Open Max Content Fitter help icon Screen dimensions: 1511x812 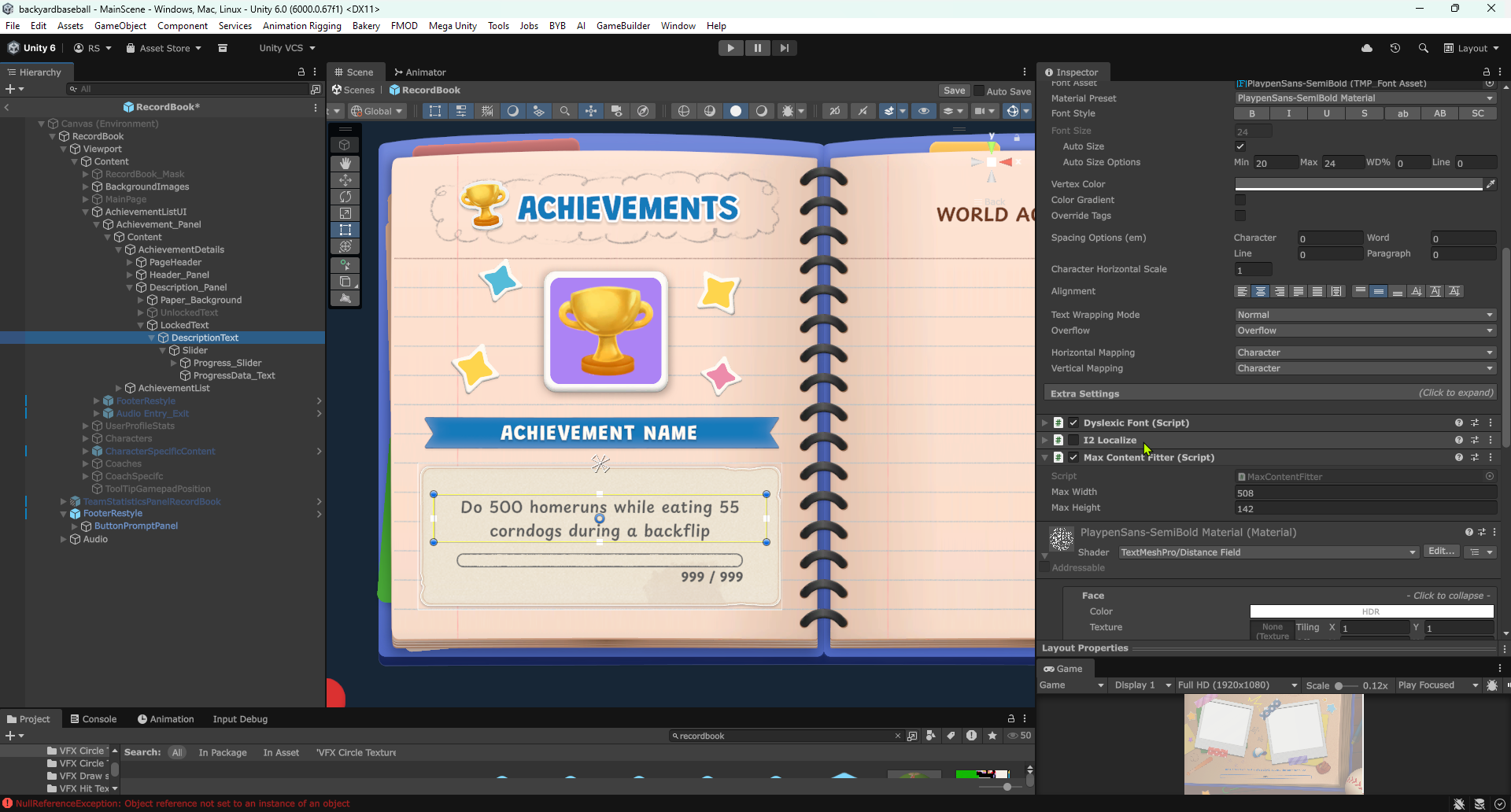pyautogui.click(x=1459, y=457)
